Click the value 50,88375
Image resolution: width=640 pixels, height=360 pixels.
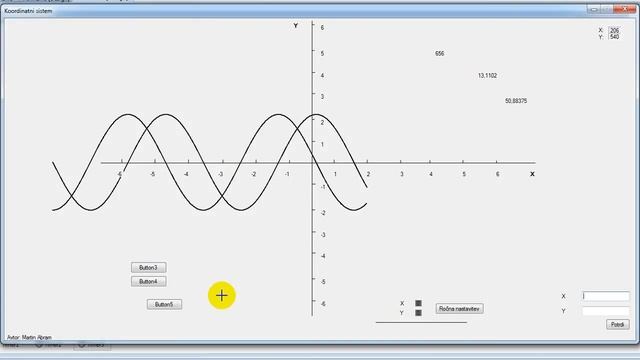point(516,101)
